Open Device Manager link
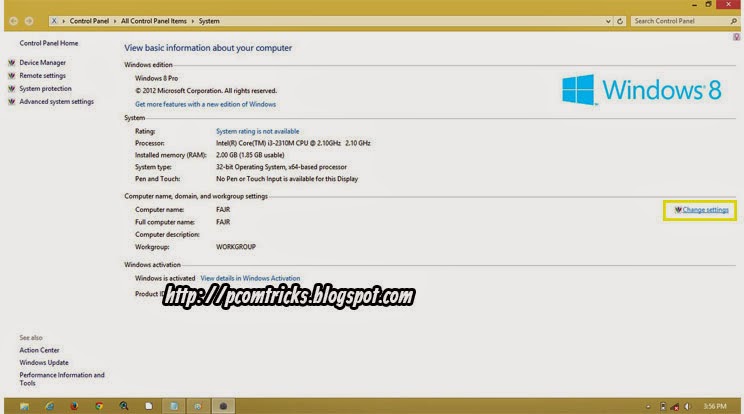This screenshot has height=414, width=744. (x=43, y=63)
